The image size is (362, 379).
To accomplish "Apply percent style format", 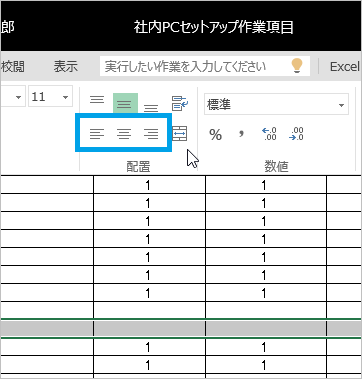I will click(x=215, y=135).
